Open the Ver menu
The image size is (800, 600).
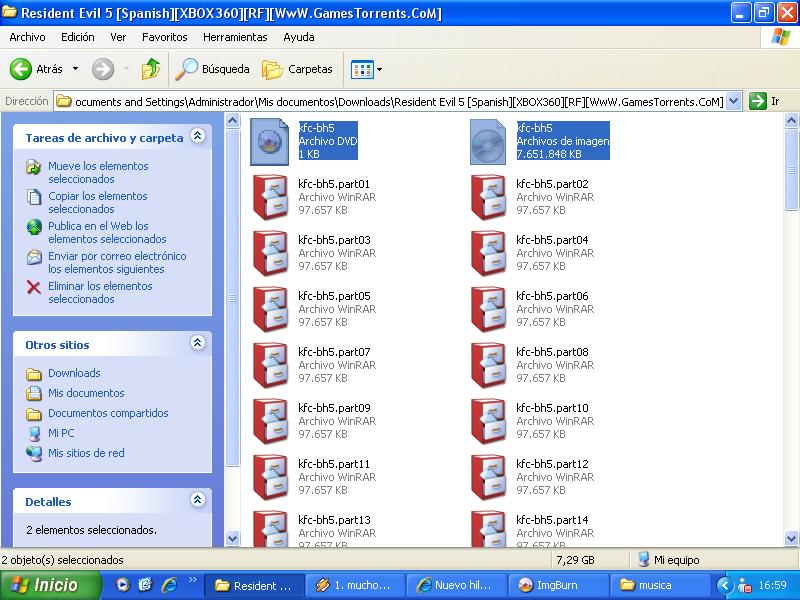click(118, 37)
